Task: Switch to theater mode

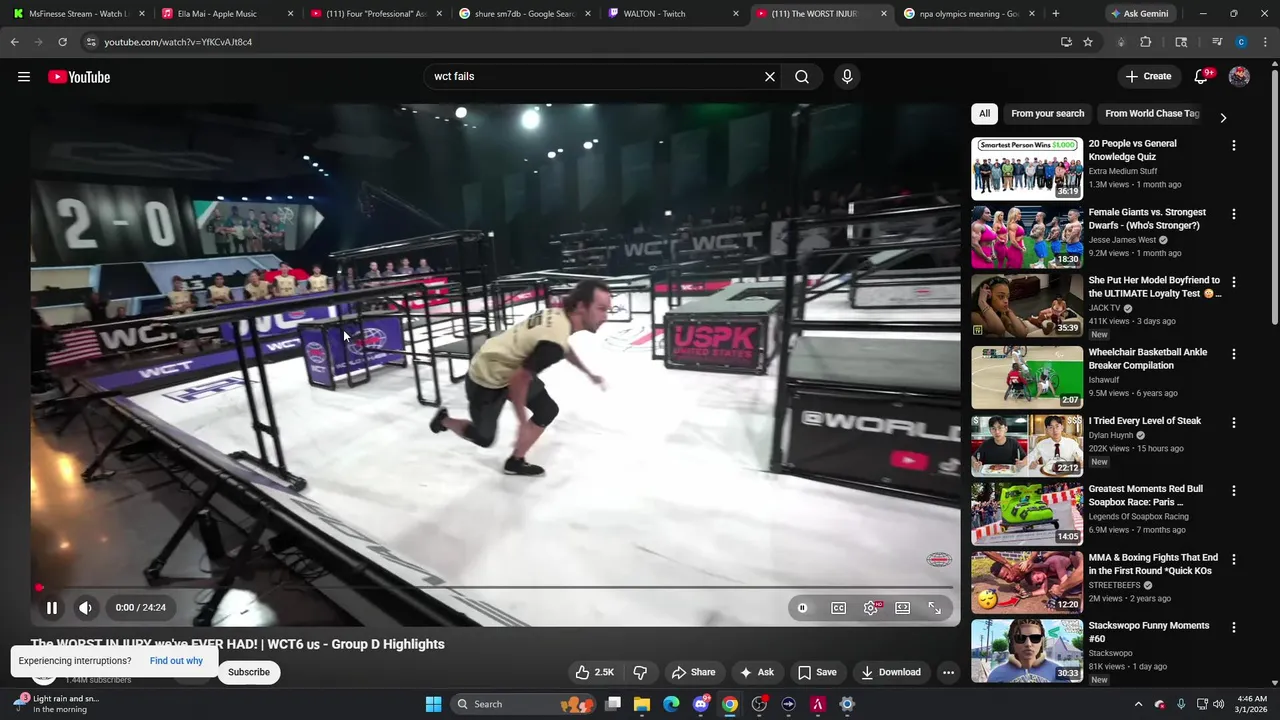Action: (x=903, y=607)
